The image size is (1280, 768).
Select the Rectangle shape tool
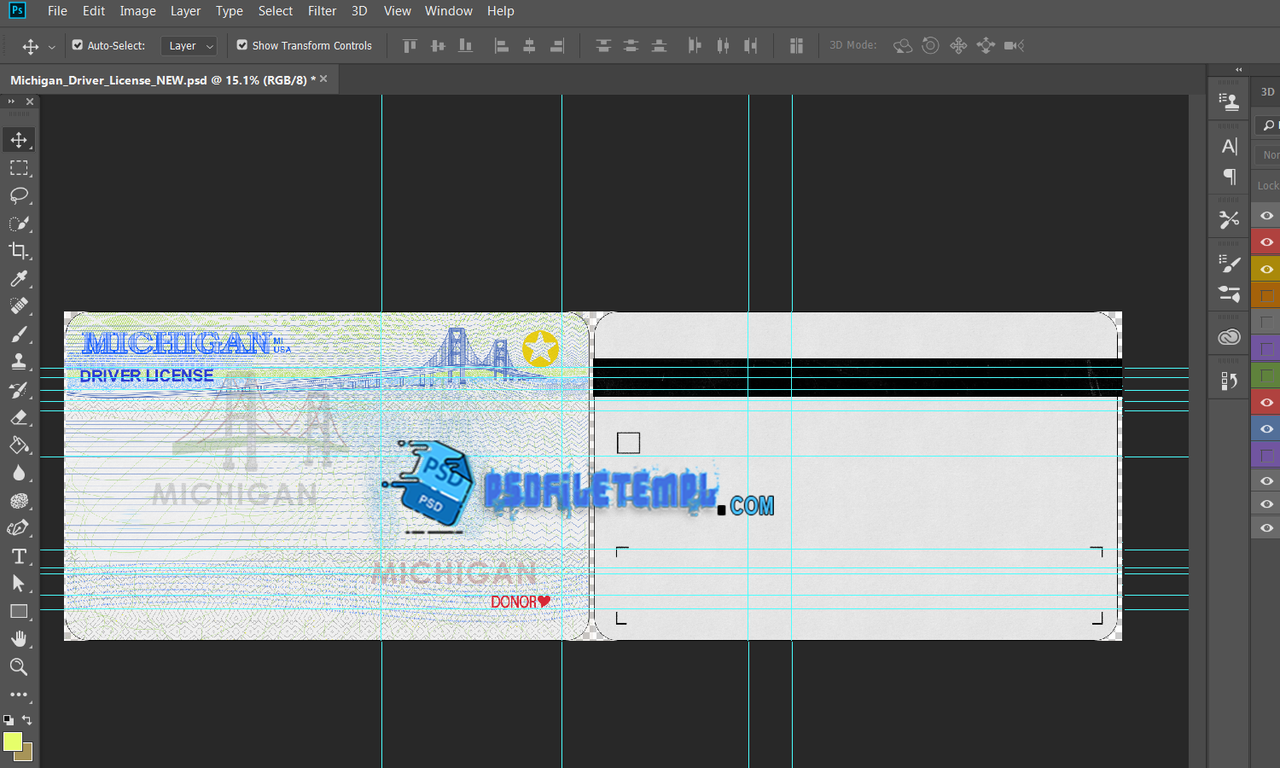(19, 611)
